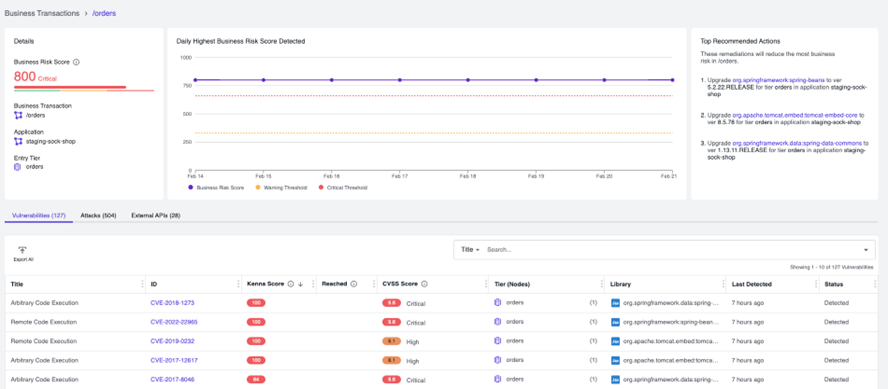Screen dimensions: 888x389
Task: Sort by Kenna Score descending arrow
Action: point(301,284)
